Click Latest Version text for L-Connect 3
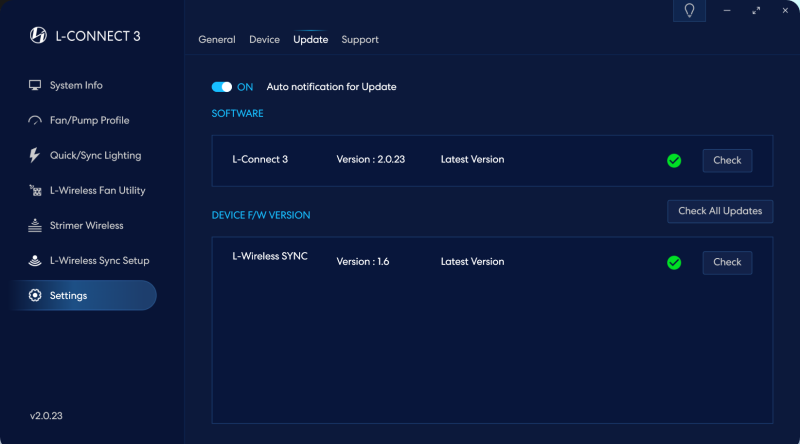The width and height of the screenshot is (800, 444). [472, 160]
